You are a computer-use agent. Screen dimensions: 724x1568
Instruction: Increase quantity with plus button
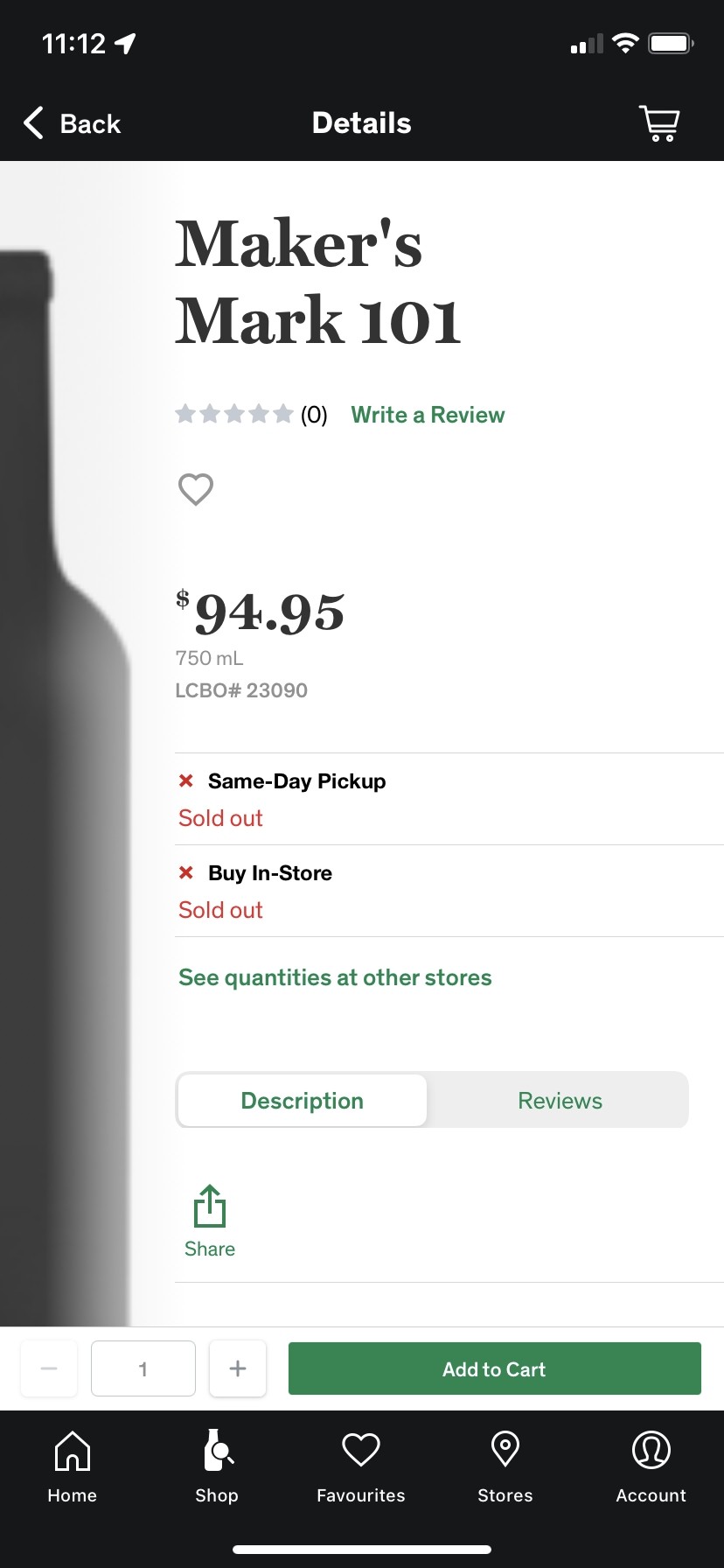coord(238,1368)
